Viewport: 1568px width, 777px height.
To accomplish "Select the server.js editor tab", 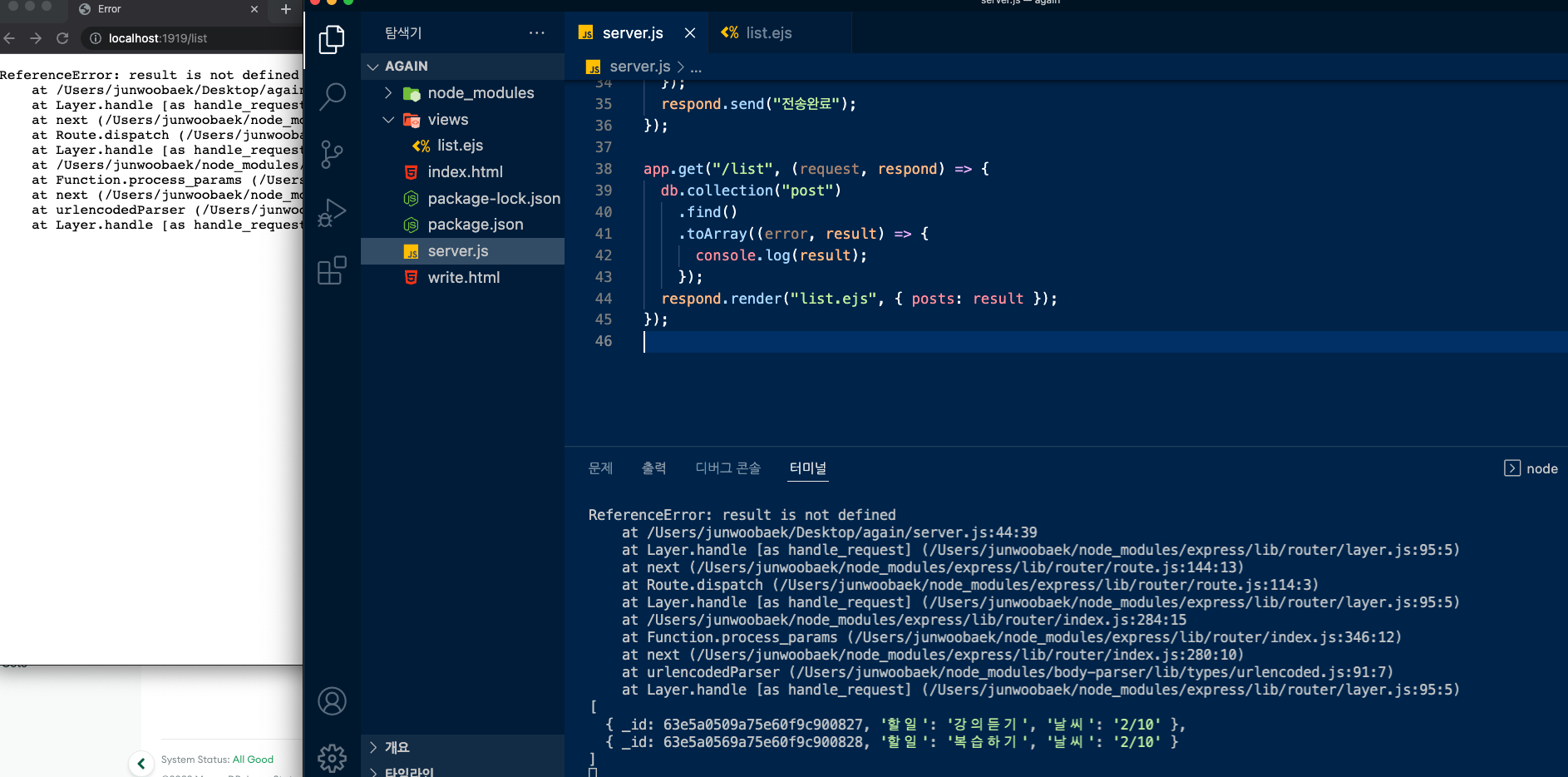I will click(x=632, y=32).
